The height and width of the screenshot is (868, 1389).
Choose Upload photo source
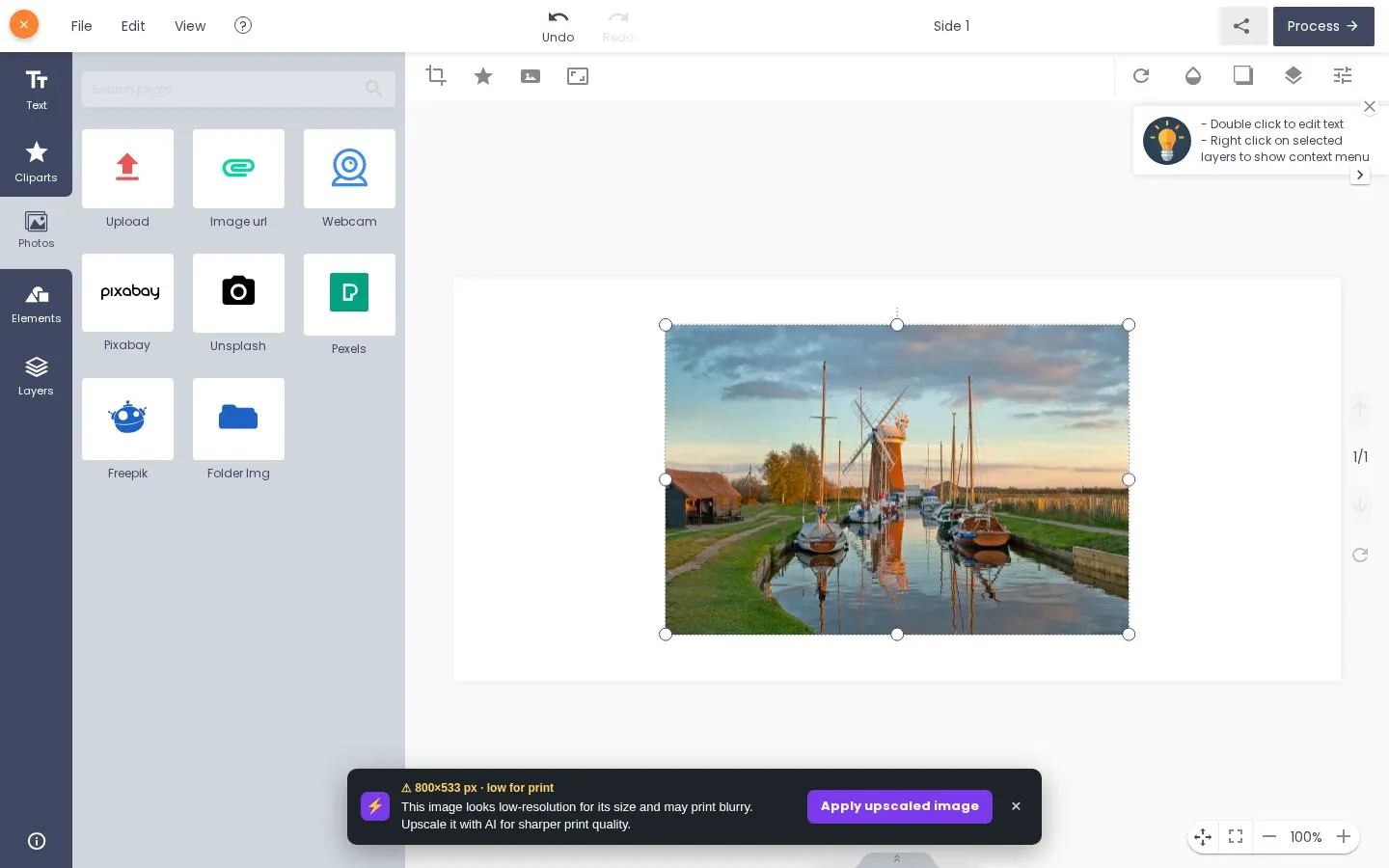pyautogui.click(x=127, y=169)
